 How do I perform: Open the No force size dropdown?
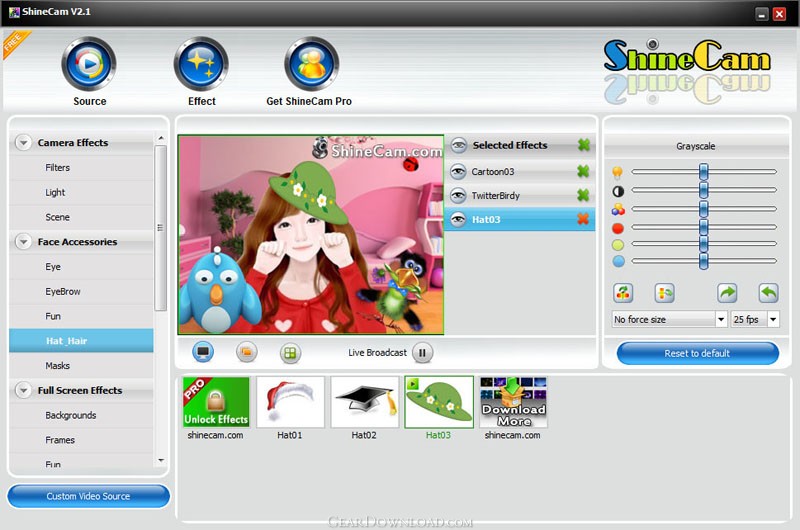coord(720,319)
